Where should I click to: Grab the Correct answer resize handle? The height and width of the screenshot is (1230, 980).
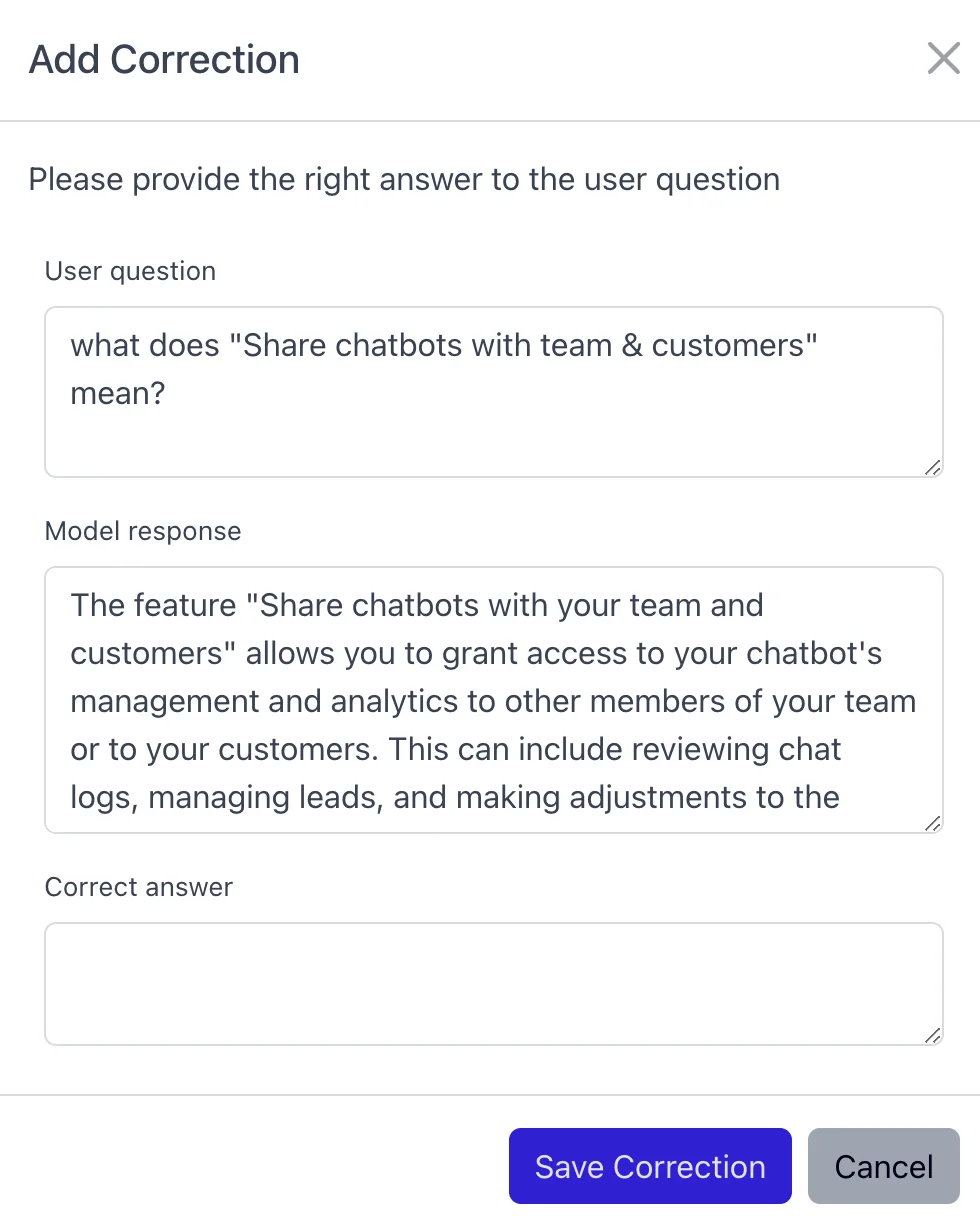(932, 1035)
